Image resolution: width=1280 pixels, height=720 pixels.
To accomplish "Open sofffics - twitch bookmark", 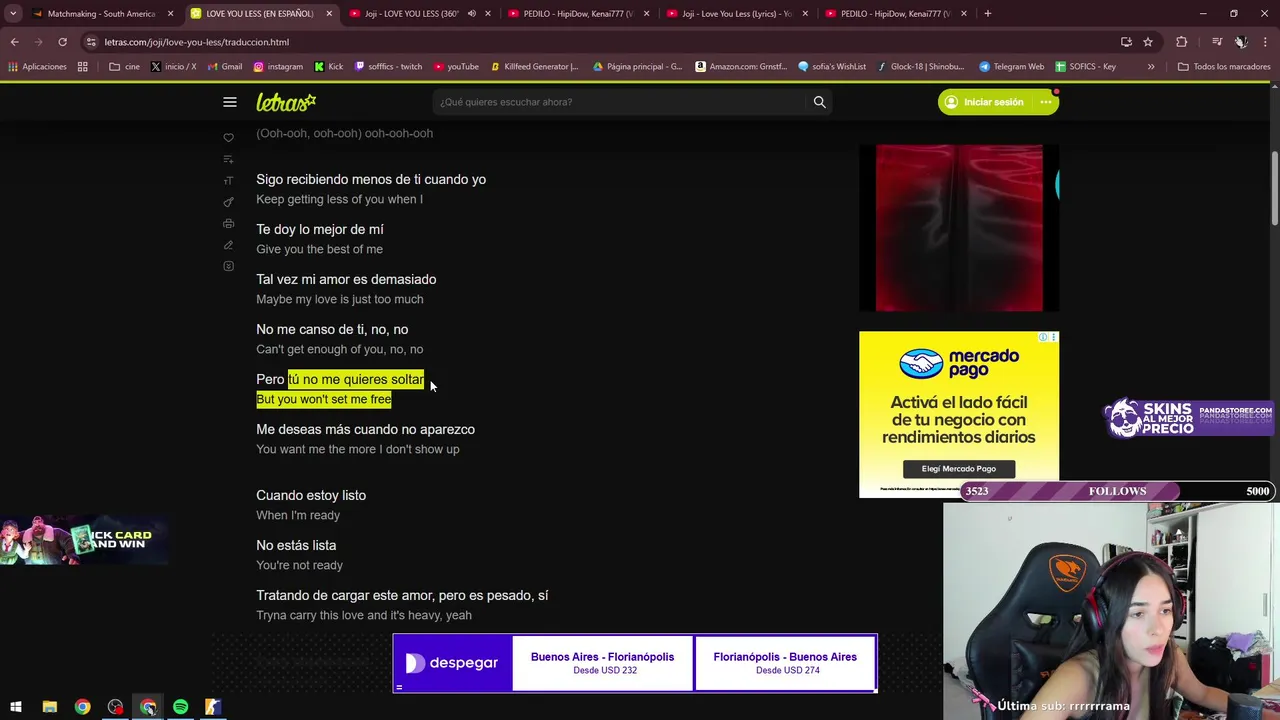I will [388, 67].
